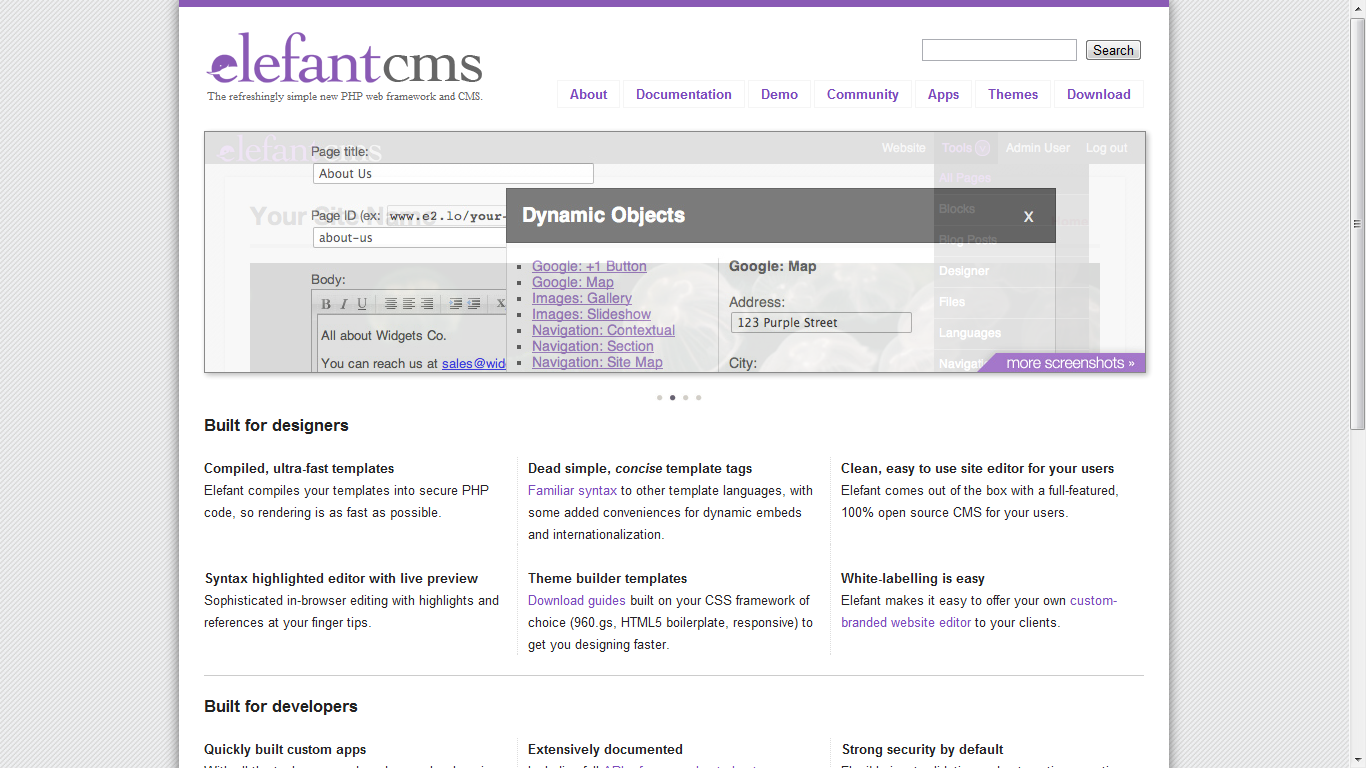Open the Community section
The height and width of the screenshot is (768, 1366).
[863, 94]
